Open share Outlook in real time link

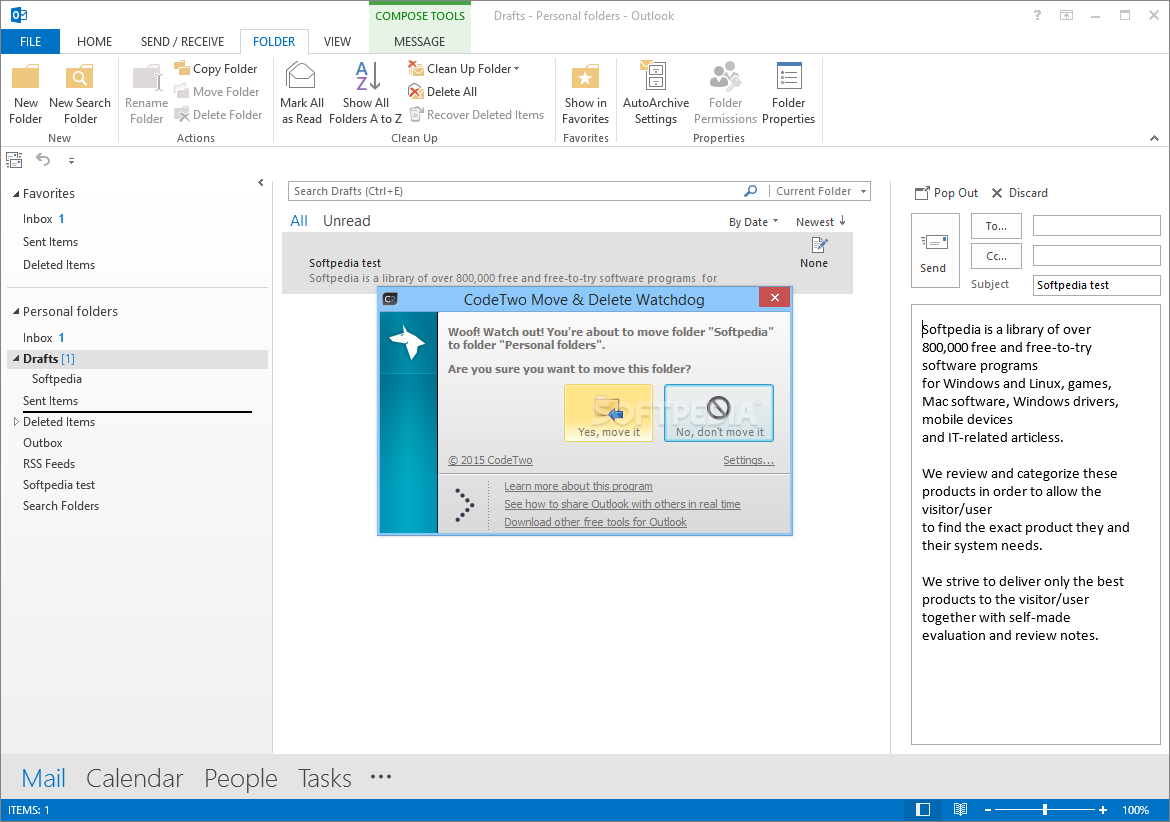(622, 504)
